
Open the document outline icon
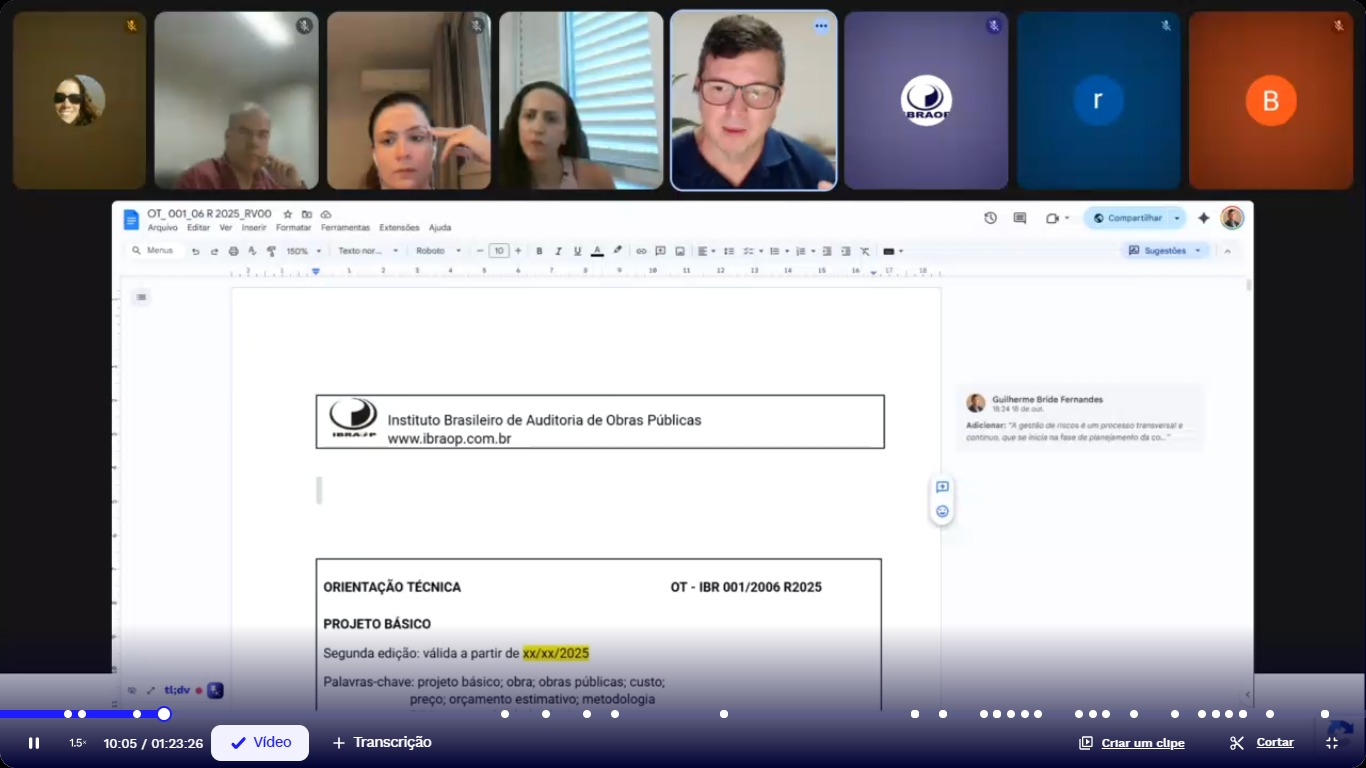141,297
